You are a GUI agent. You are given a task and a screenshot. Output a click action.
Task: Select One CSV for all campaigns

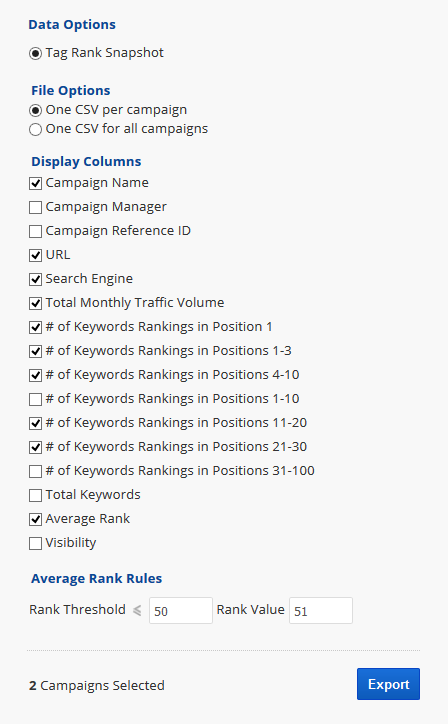(x=36, y=130)
